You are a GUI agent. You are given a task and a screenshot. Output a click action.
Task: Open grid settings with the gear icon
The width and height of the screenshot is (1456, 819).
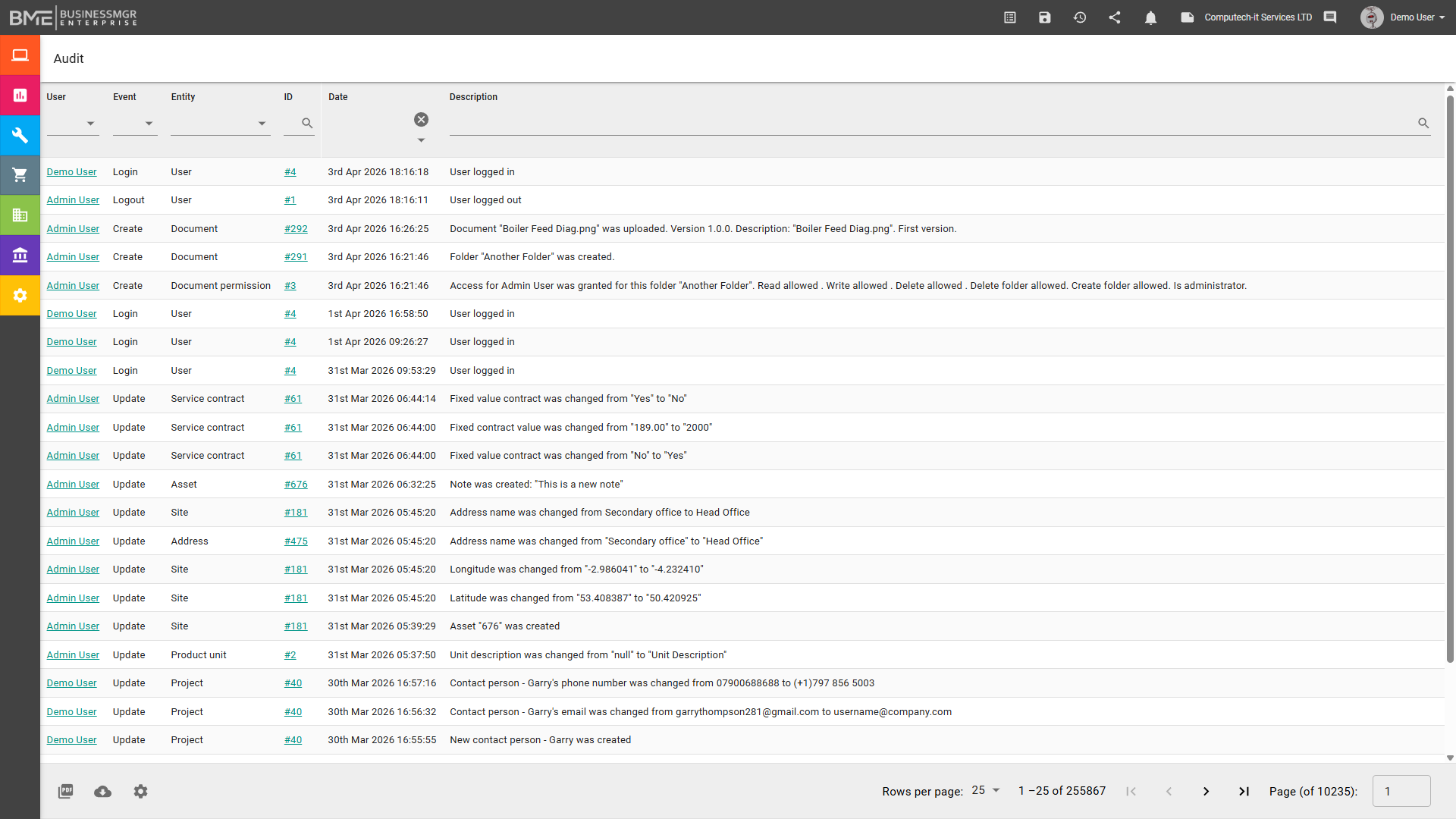(140, 791)
